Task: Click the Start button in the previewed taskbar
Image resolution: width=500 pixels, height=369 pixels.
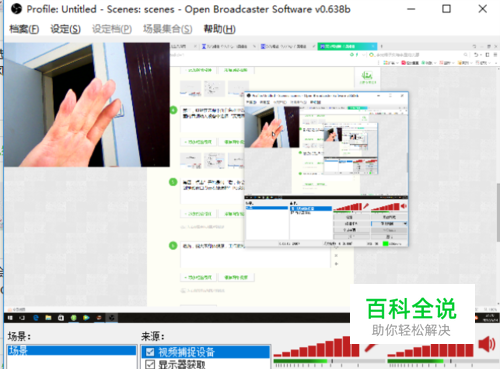Action: (10, 318)
